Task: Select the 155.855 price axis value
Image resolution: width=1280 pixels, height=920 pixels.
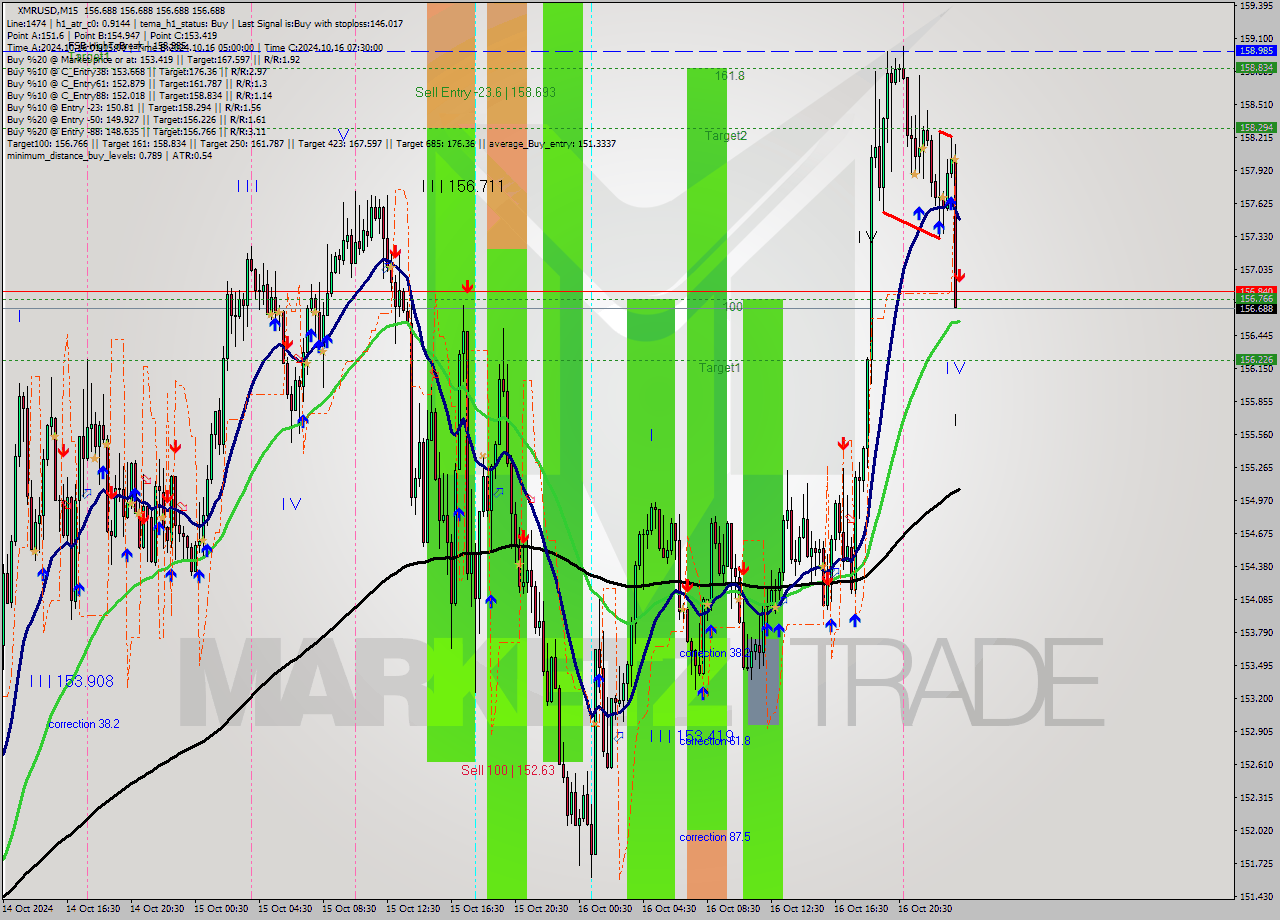Action: pos(1256,402)
